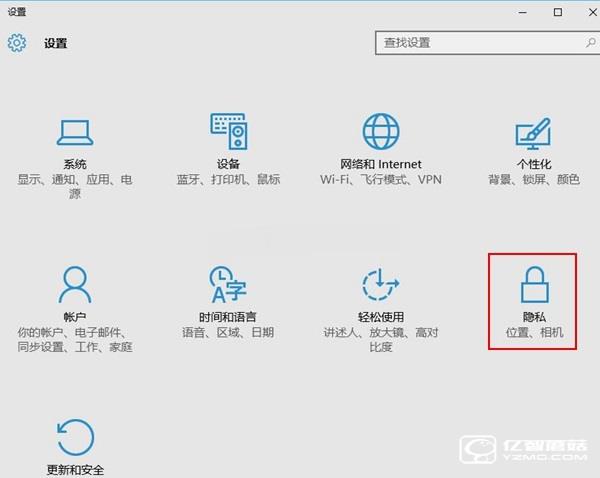The height and width of the screenshot is (478, 600).
Task: Open the 网络和 Internet globe icon
Action: tap(381, 131)
